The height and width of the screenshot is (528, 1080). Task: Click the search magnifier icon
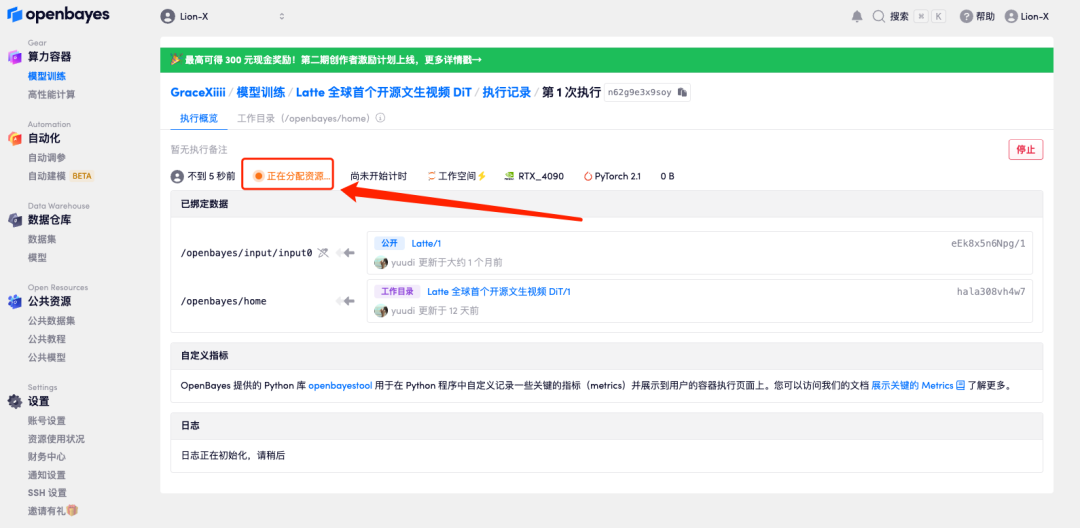click(x=878, y=17)
